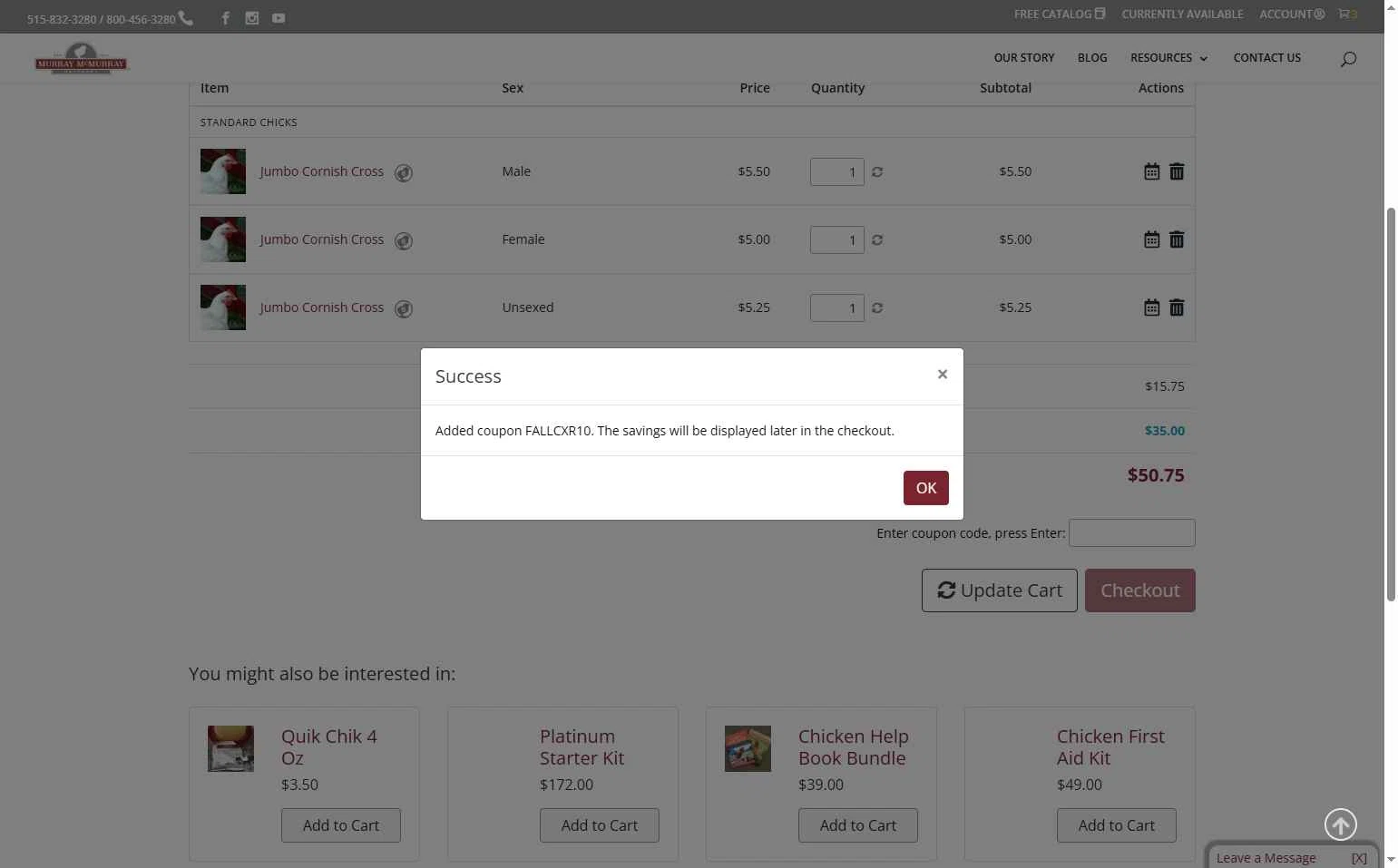Open the Unsexed row chicken thumbnail

coord(223,307)
